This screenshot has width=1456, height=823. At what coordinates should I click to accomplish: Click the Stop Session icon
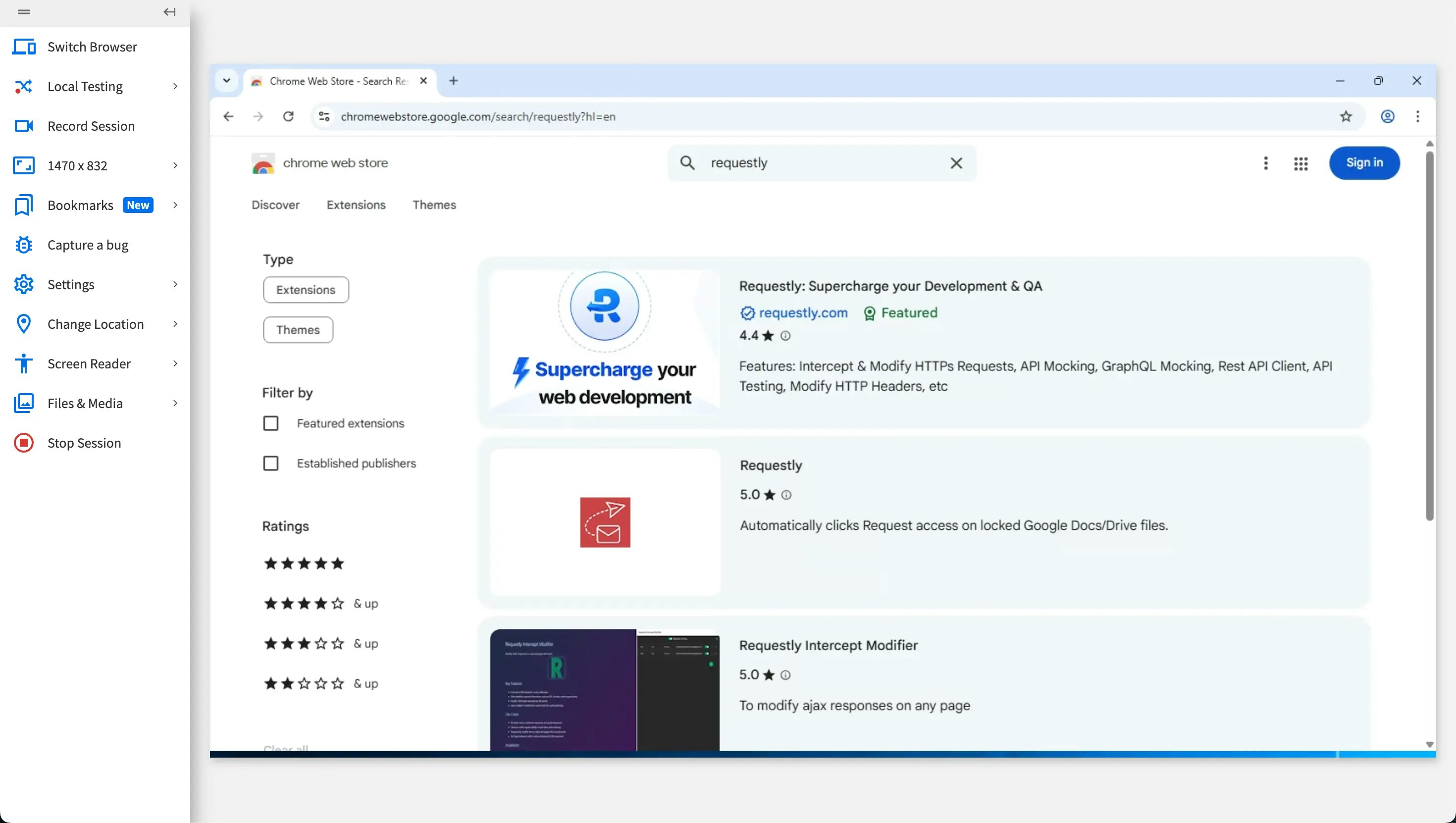point(24,443)
